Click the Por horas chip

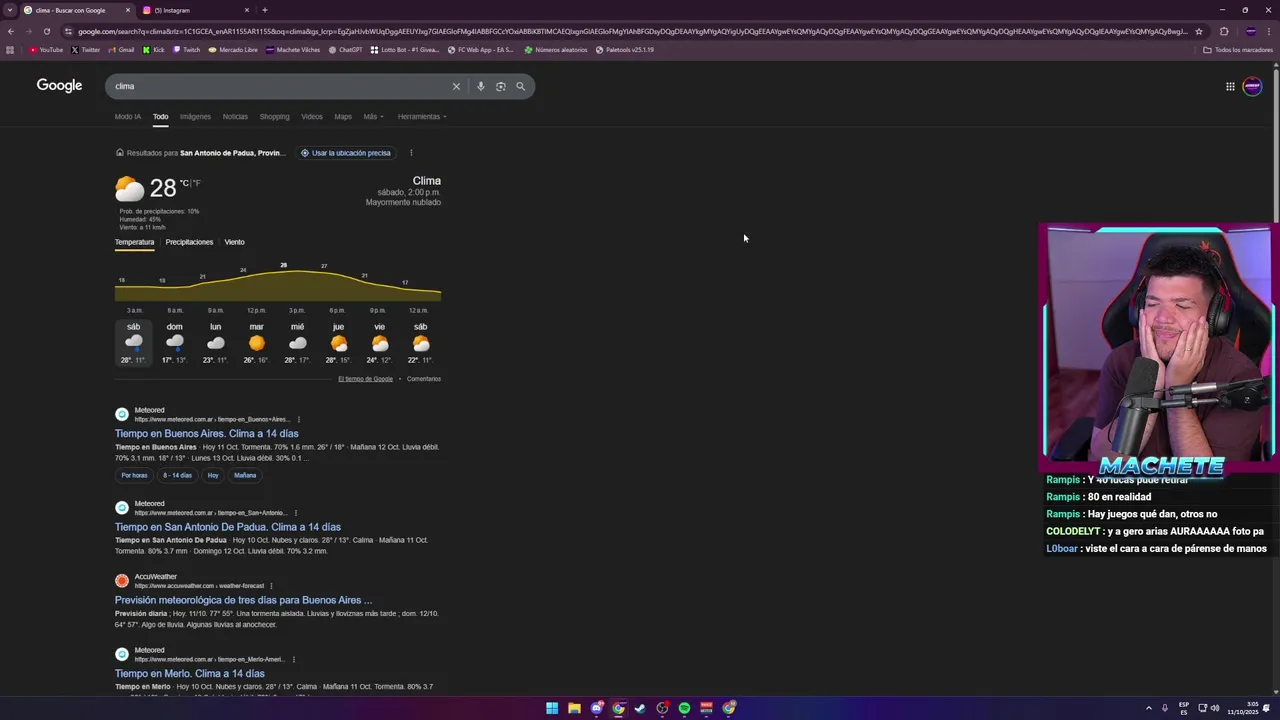coord(134,475)
